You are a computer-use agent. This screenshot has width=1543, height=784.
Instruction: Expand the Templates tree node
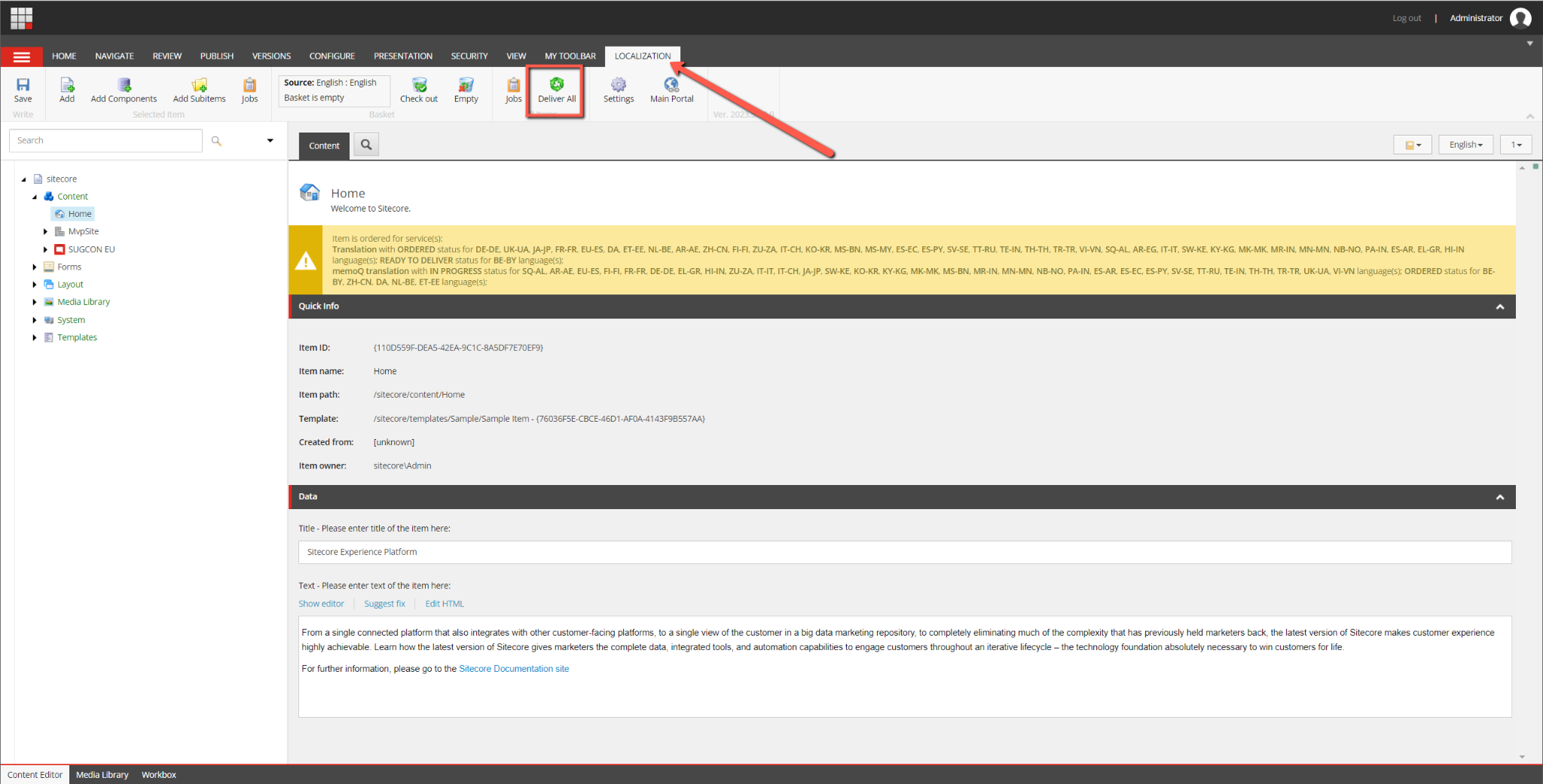pos(35,337)
